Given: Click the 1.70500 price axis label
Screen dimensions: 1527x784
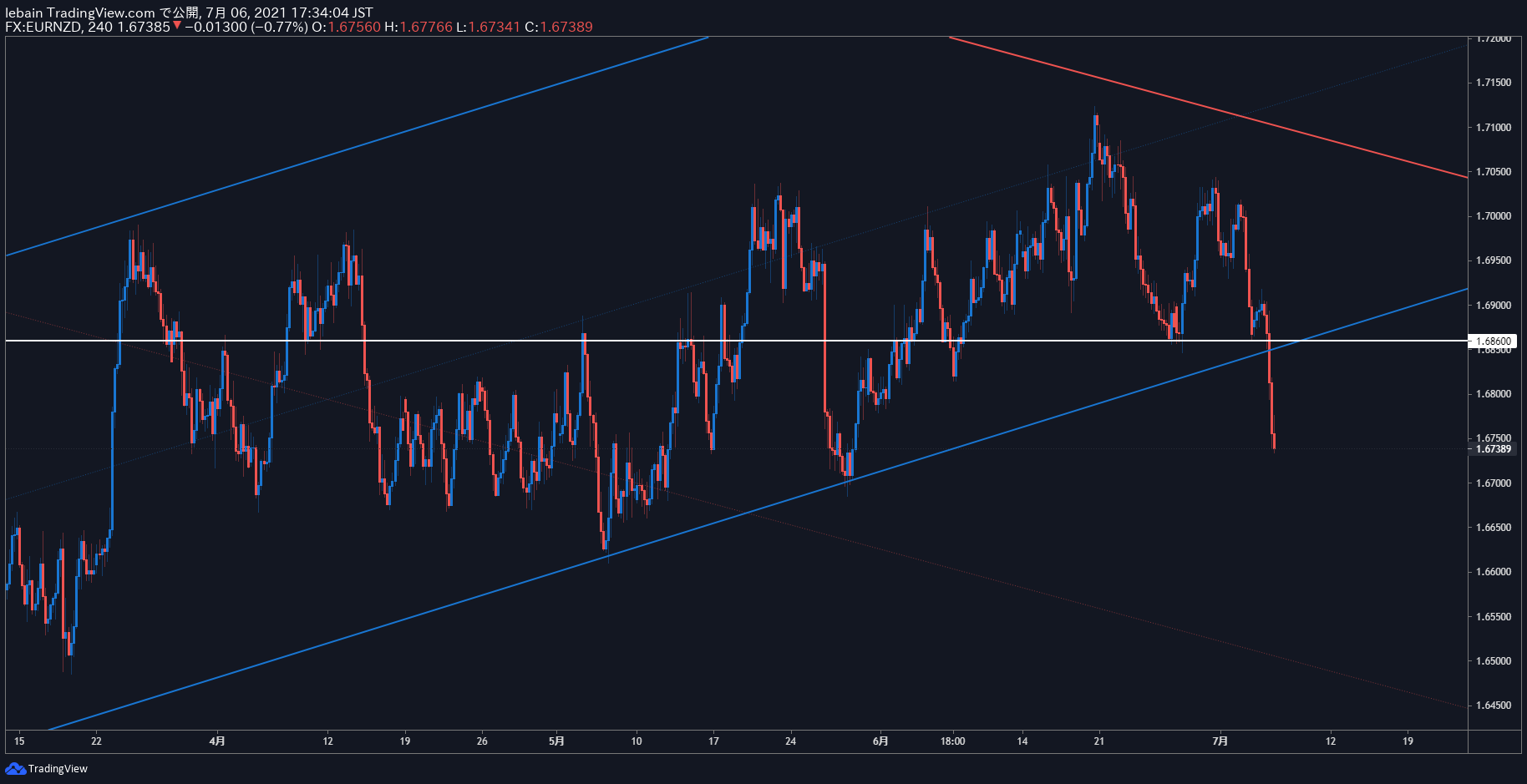Looking at the screenshot, I should [1493, 172].
